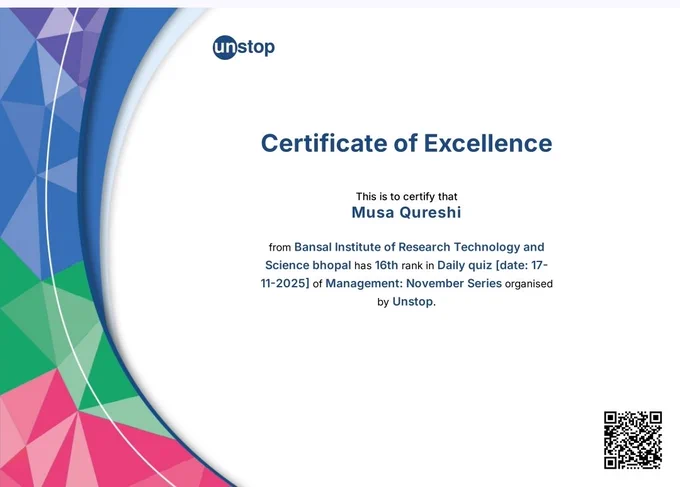The height and width of the screenshot is (487, 680).
Task: Click the word "Unstop" in the last line
Action: pos(412,301)
